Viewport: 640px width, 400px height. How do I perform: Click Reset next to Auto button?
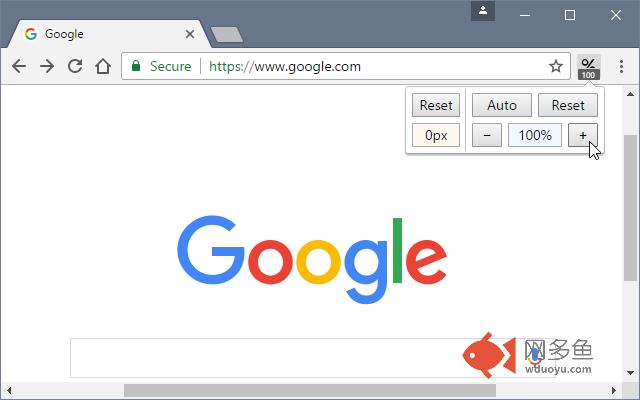click(568, 105)
